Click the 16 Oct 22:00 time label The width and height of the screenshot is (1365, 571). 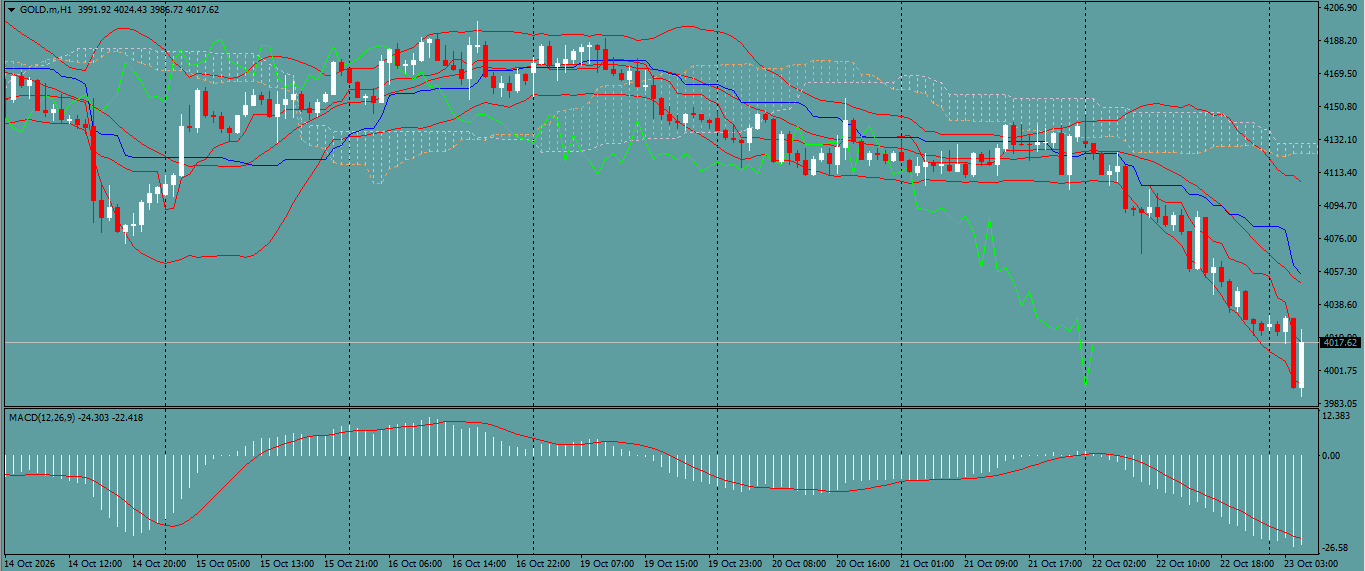[544, 564]
